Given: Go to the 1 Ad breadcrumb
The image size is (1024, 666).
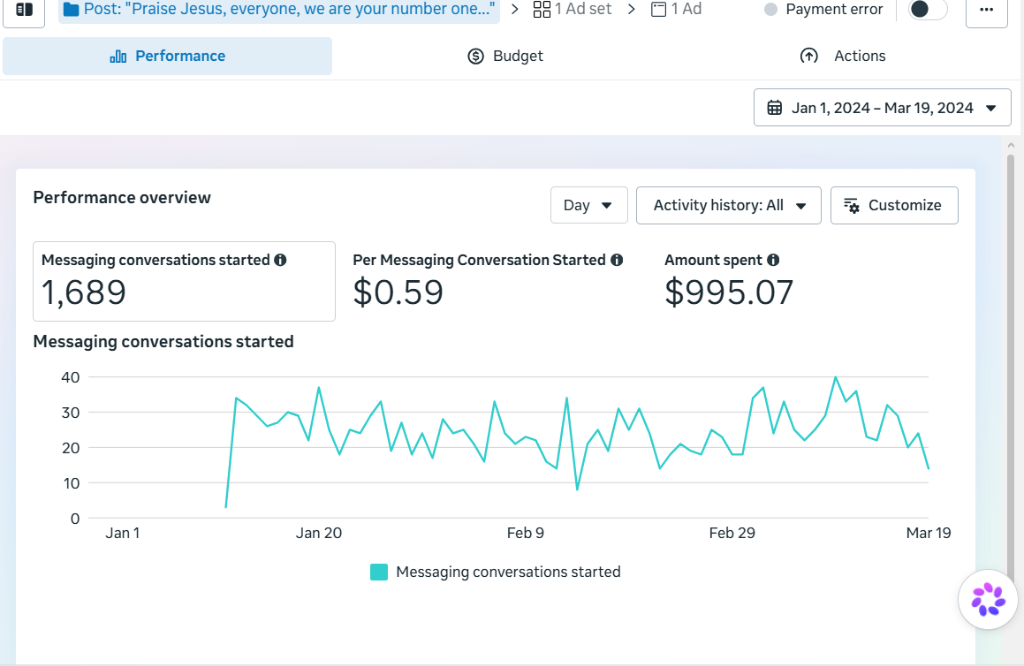Looking at the screenshot, I should (676, 9).
